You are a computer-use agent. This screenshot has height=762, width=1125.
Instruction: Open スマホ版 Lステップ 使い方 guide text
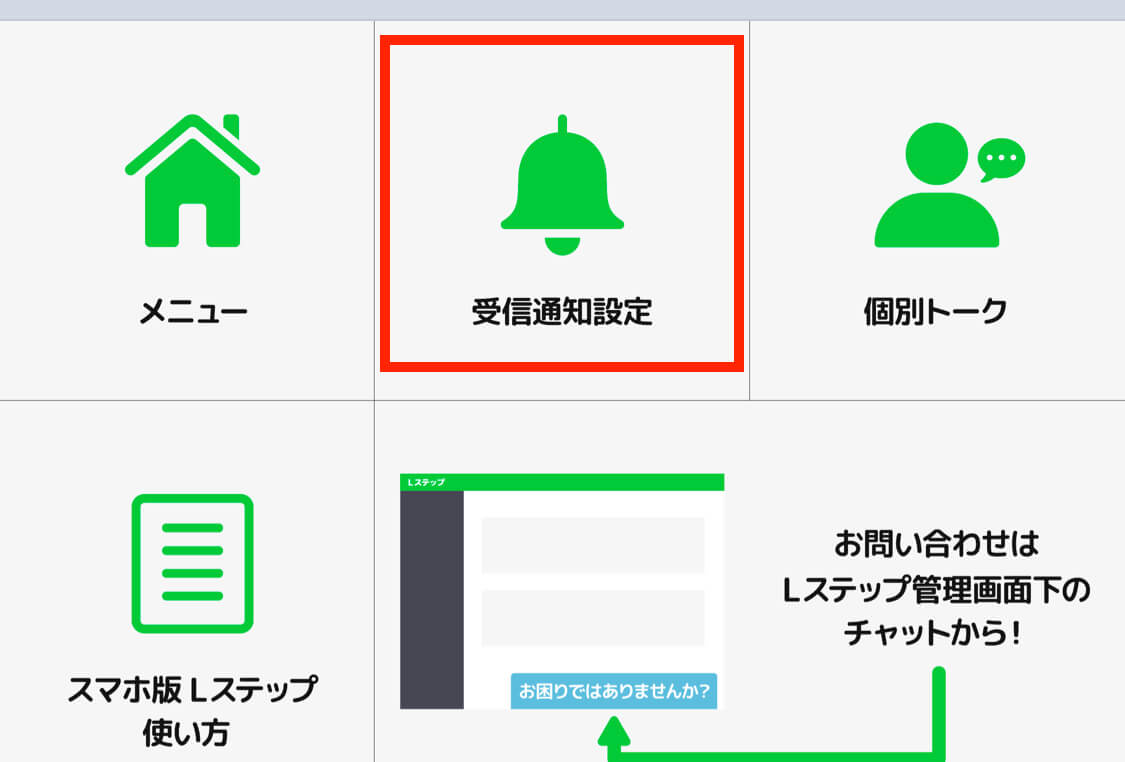192,710
